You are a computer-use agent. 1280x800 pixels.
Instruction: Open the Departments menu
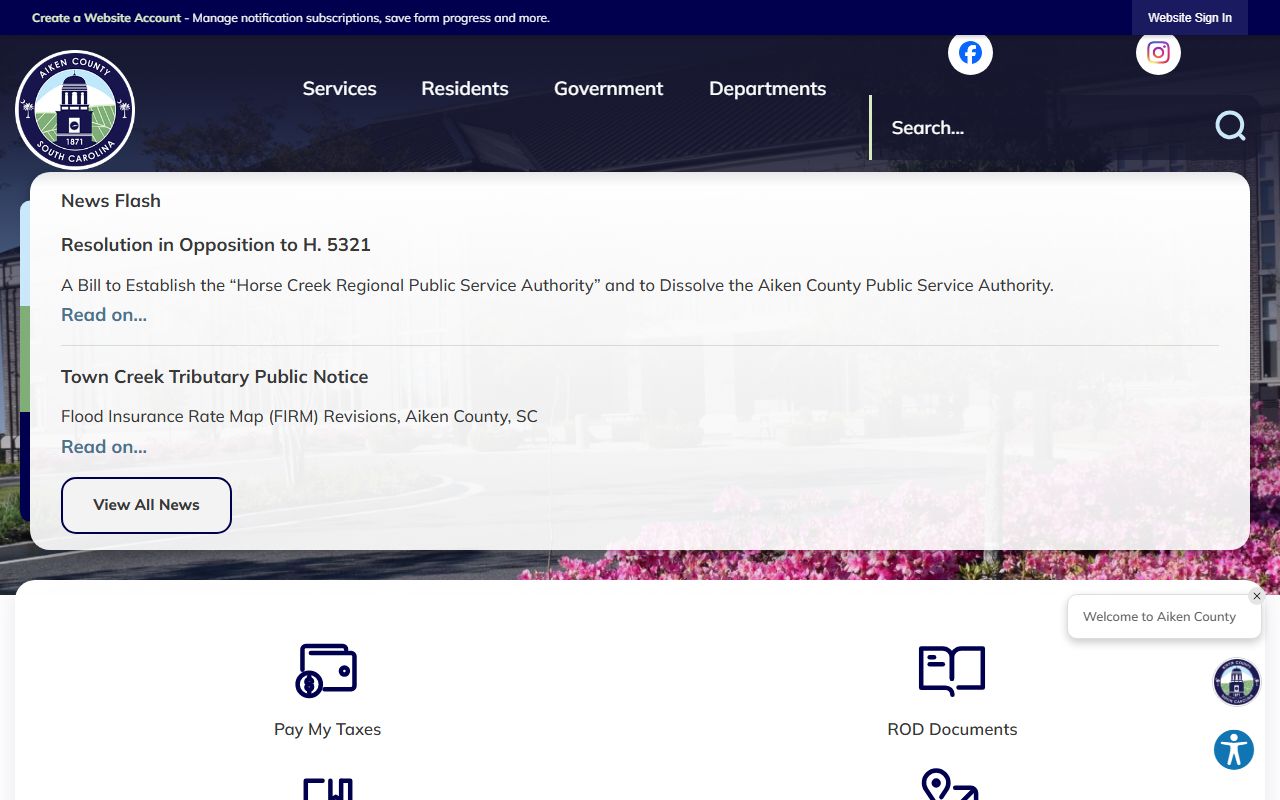767,88
